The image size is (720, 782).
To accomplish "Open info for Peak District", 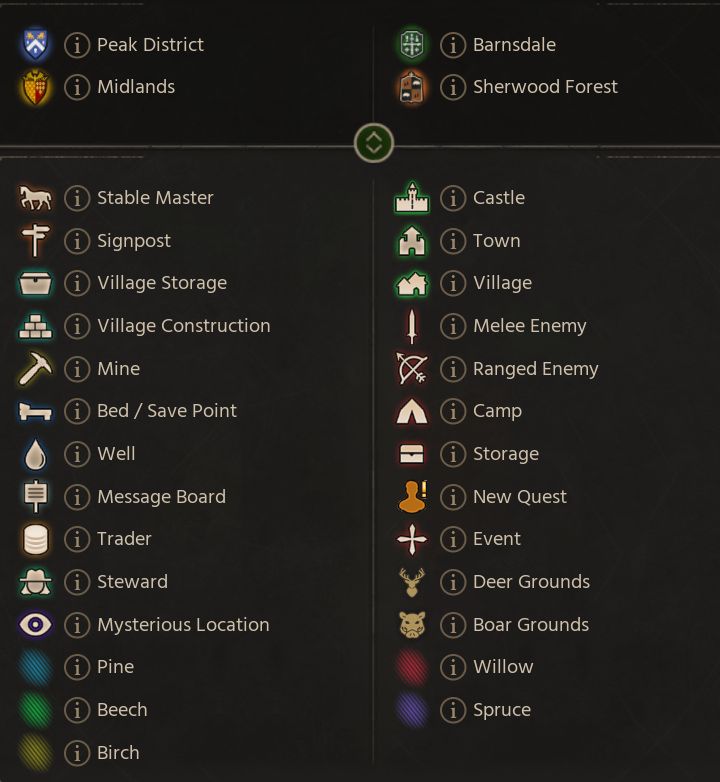I will pos(77,45).
